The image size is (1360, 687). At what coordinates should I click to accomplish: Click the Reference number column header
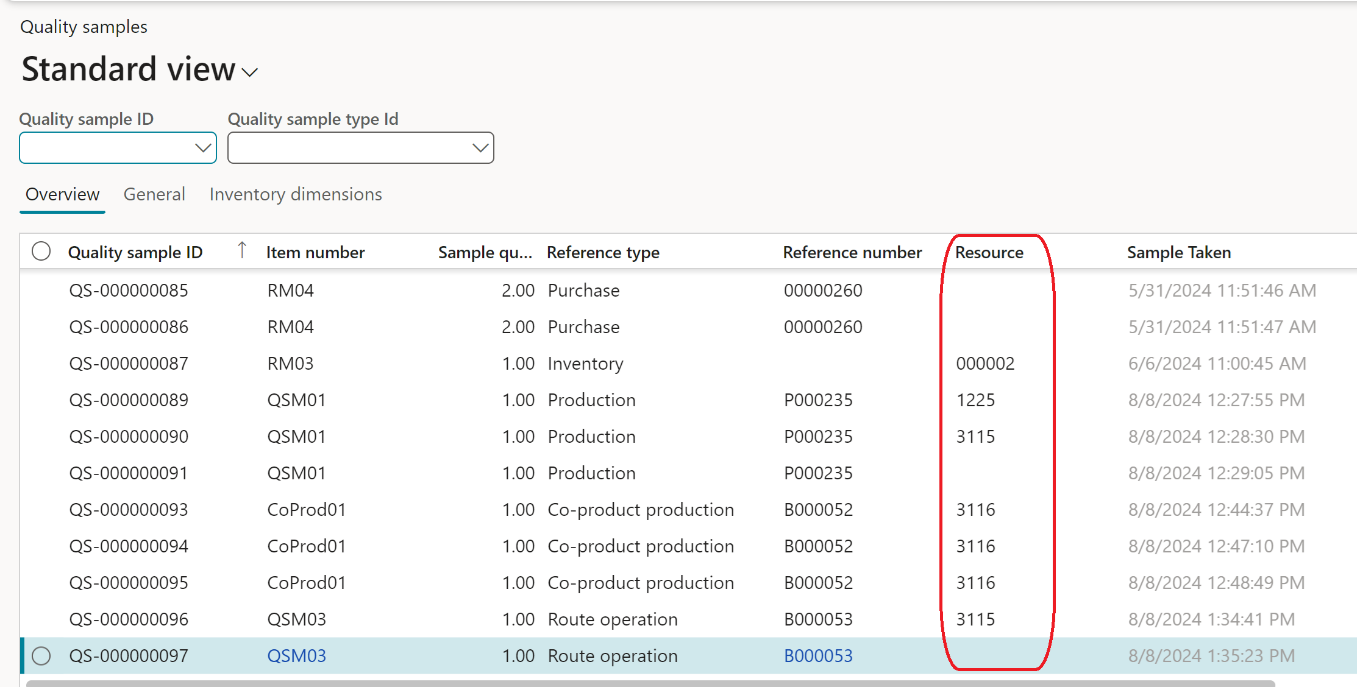click(x=852, y=252)
